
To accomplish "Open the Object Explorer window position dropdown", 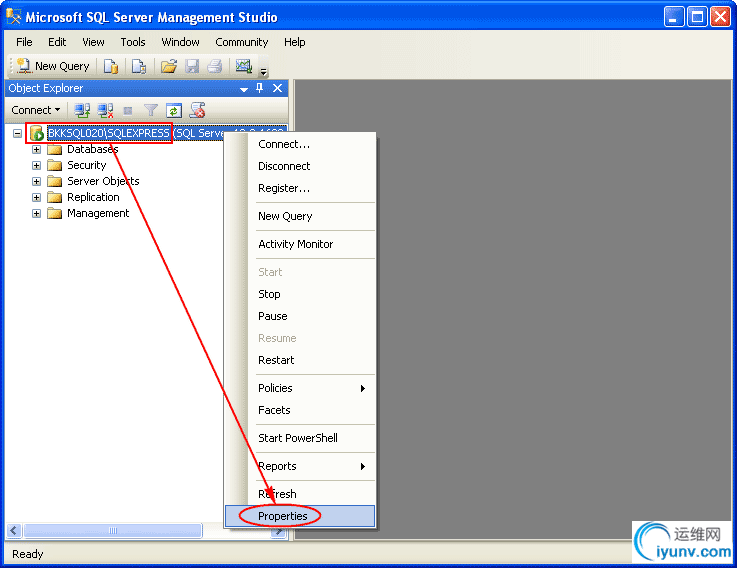I will coord(243,89).
